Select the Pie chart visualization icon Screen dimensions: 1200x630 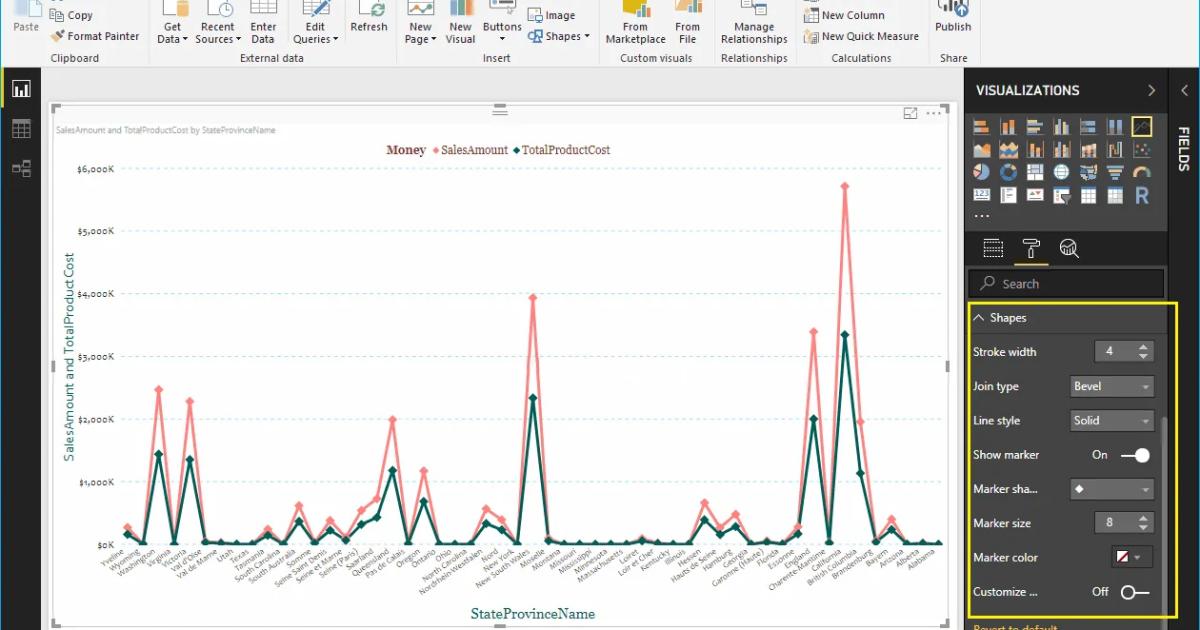[x=981, y=171]
